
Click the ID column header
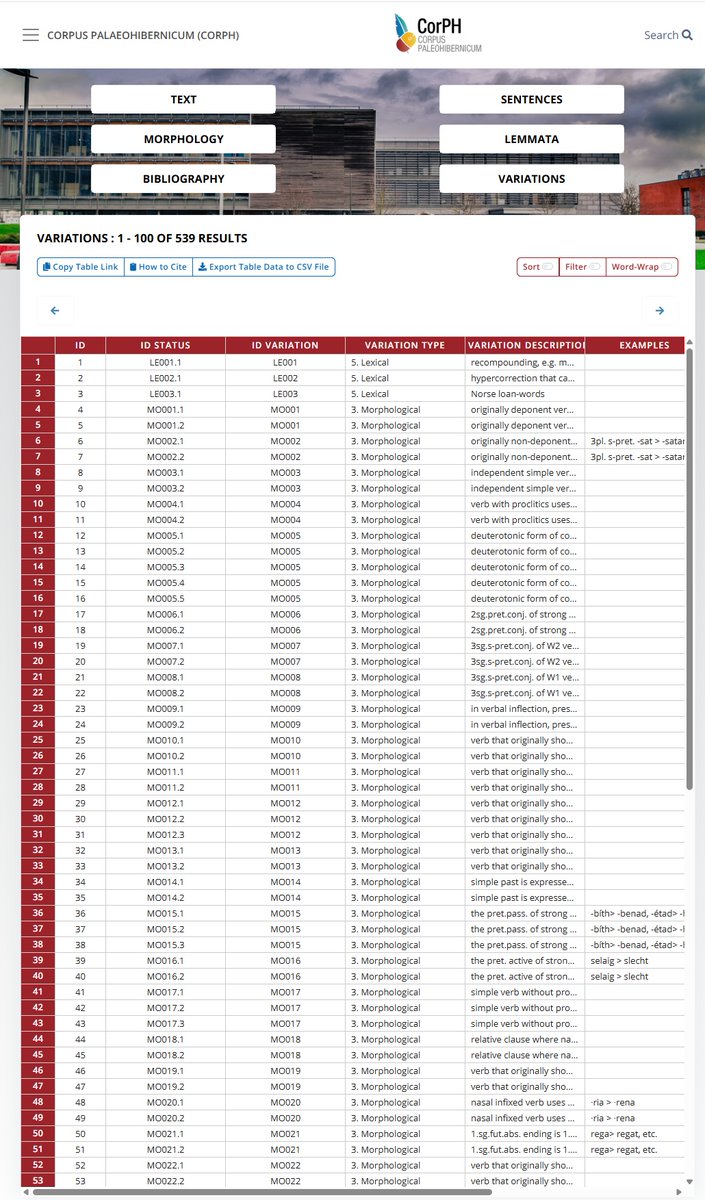coord(80,345)
